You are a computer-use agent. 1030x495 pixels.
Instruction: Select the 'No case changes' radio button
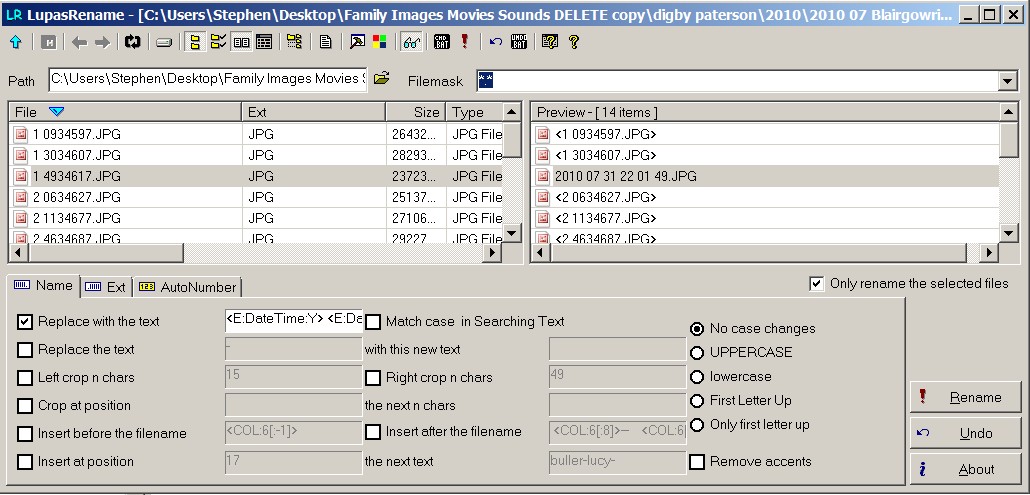point(697,329)
